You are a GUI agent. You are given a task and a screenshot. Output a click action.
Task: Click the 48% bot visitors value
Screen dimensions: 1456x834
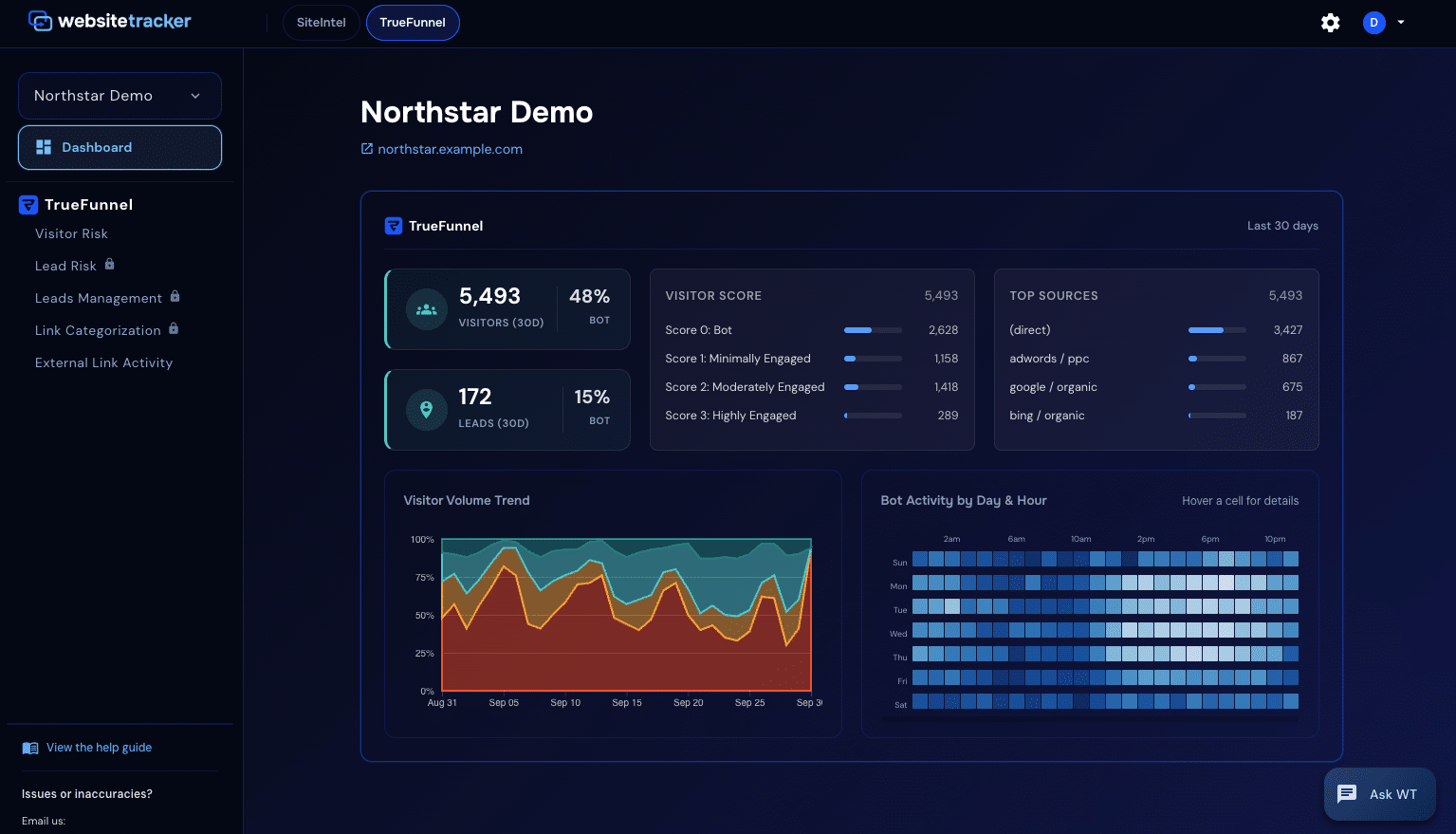(589, 296)
